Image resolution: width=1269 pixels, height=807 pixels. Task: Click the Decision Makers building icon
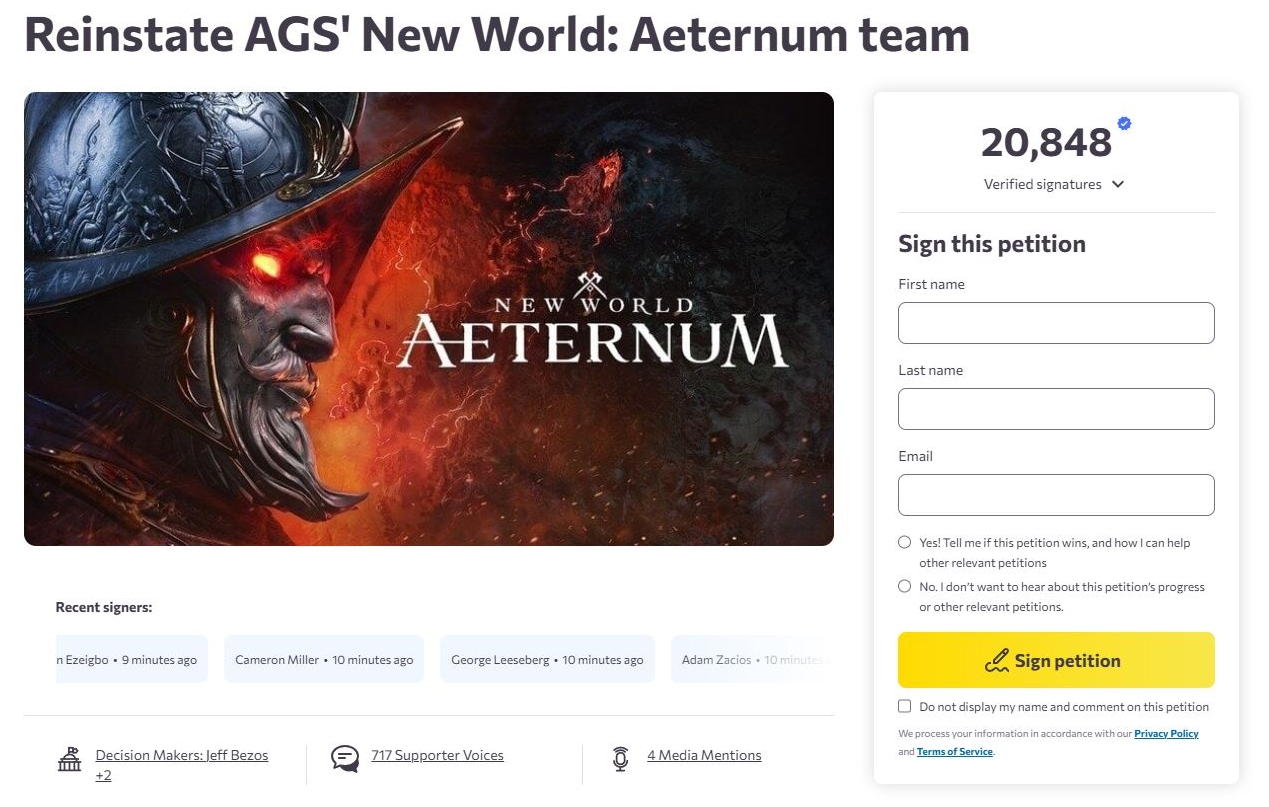[x=69, y=759]
